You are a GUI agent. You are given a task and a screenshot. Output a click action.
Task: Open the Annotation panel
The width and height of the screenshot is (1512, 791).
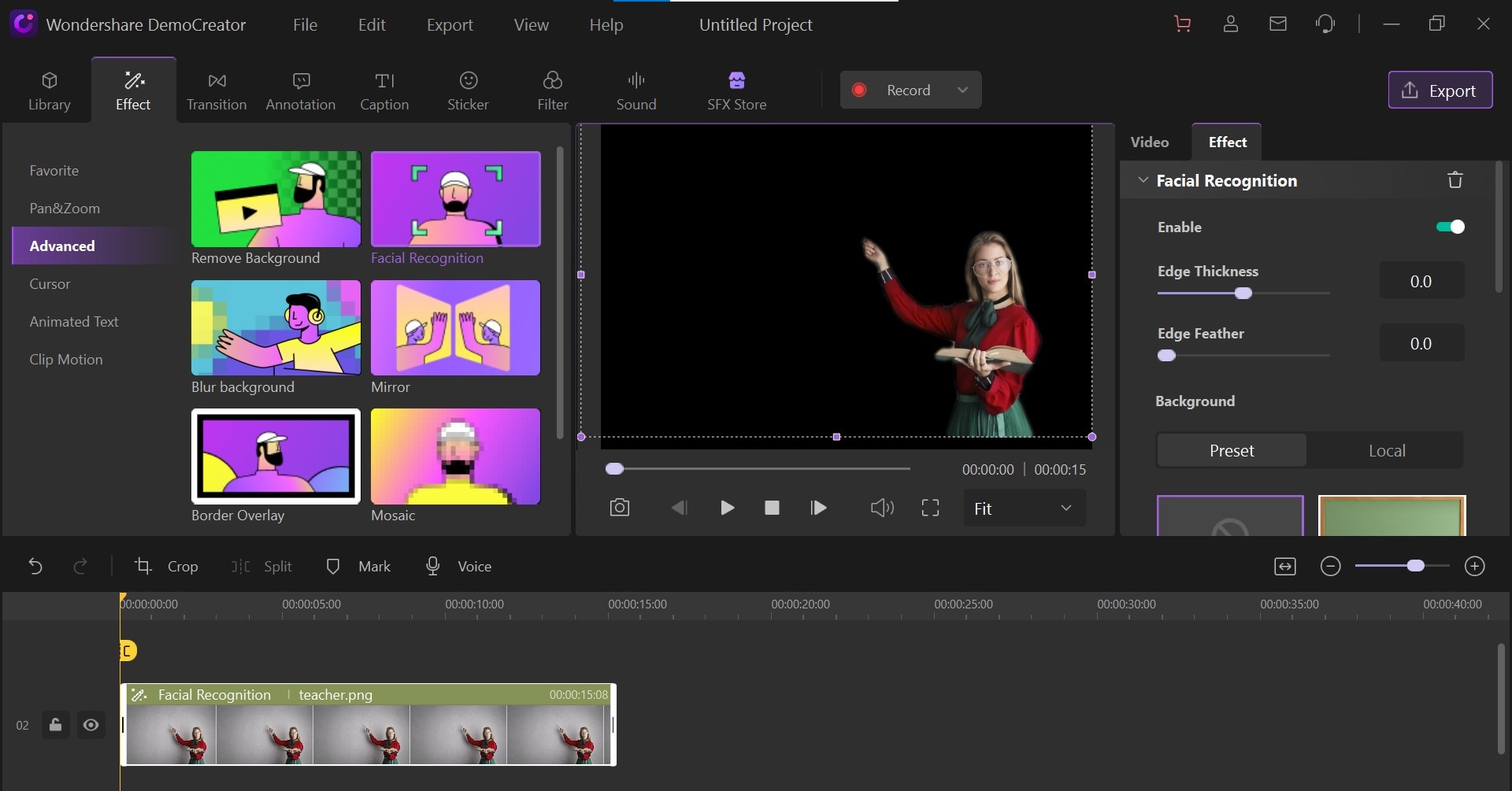pyautogui.click(x=301, y=91)
